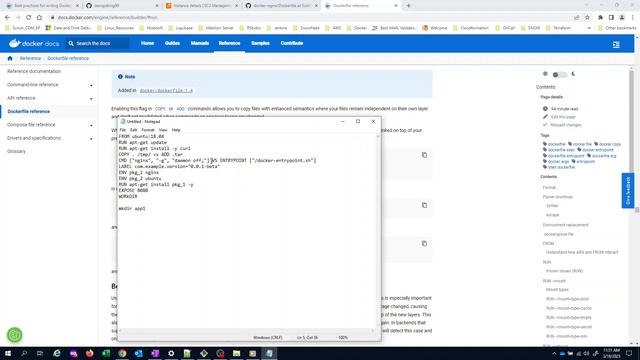Open Contribute in docs navbar

coord(292,43)
